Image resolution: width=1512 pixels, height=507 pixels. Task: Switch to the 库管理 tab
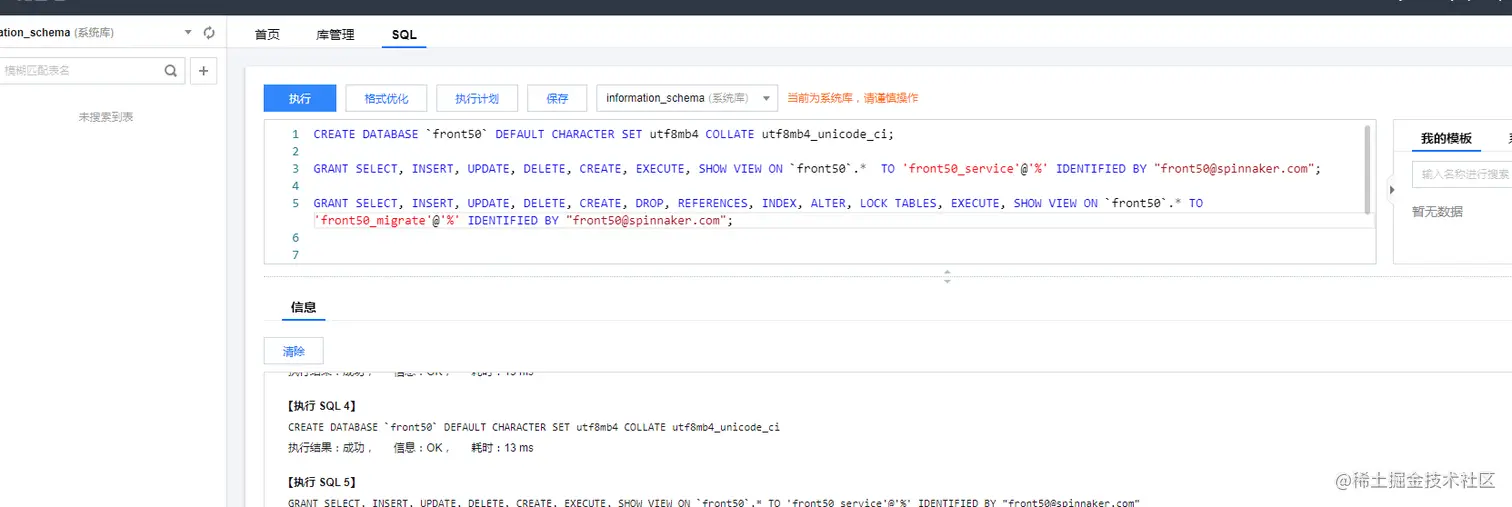pos(335,35)
